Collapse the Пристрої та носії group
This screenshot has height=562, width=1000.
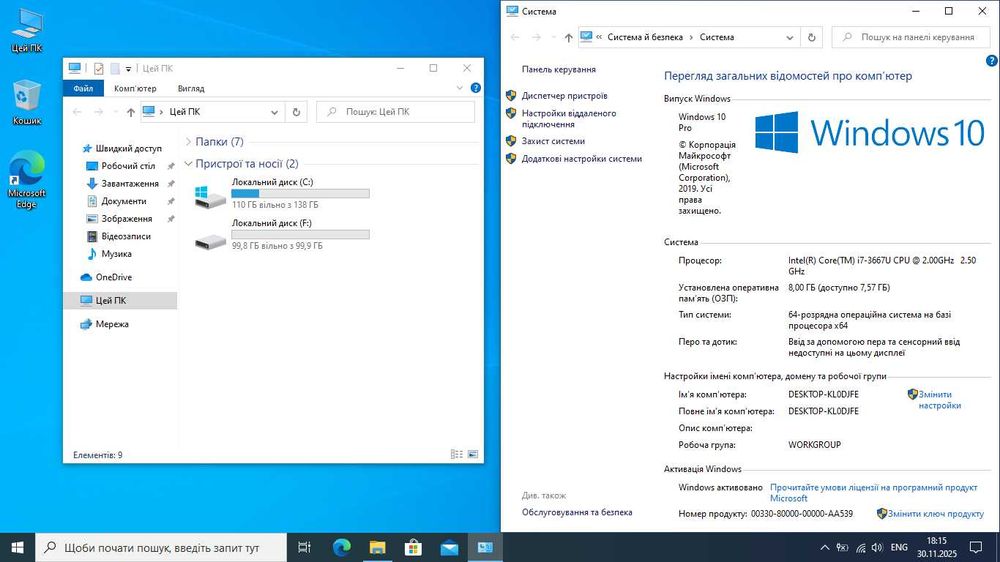188,164
